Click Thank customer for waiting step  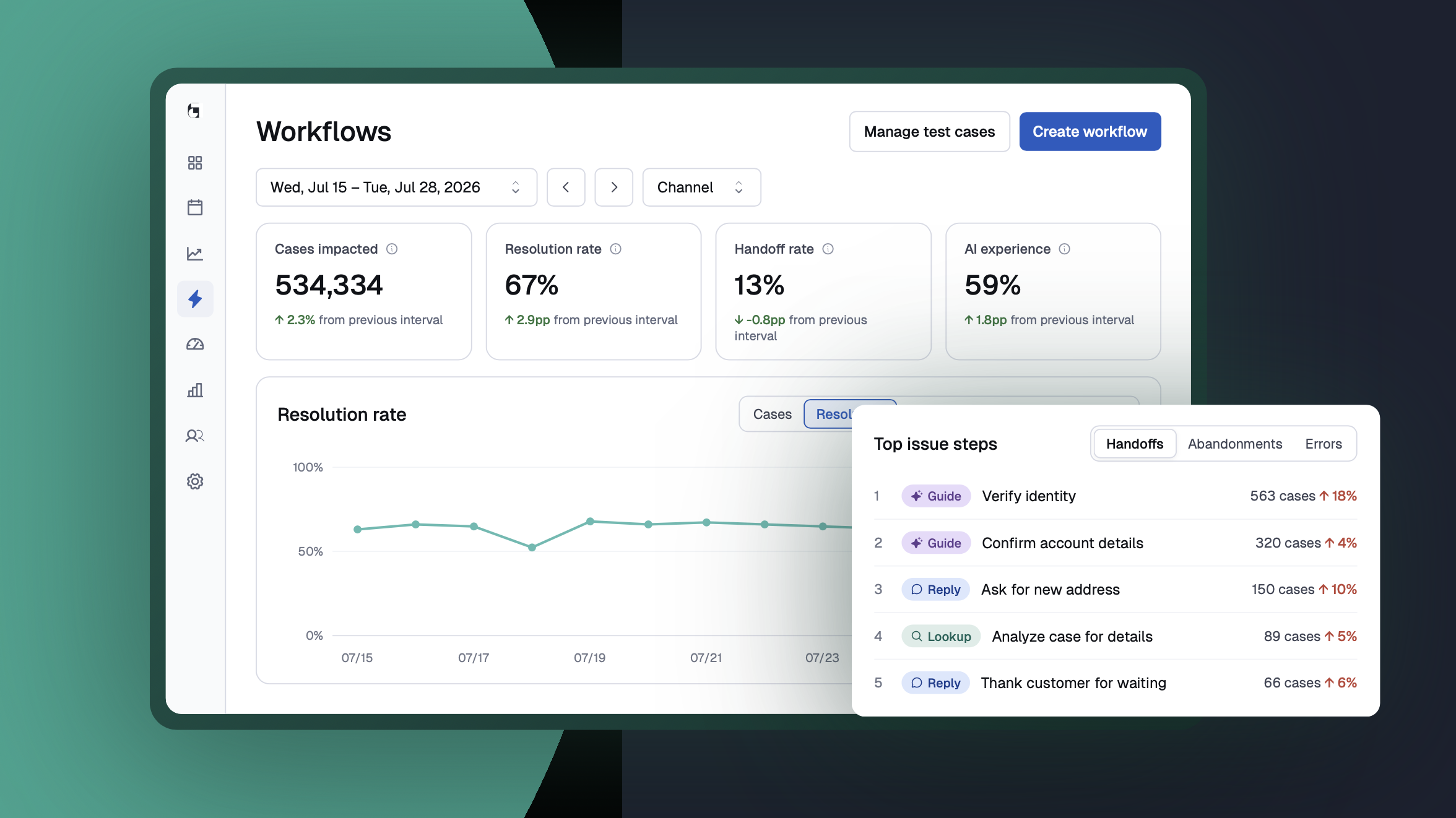[1115, 682]
